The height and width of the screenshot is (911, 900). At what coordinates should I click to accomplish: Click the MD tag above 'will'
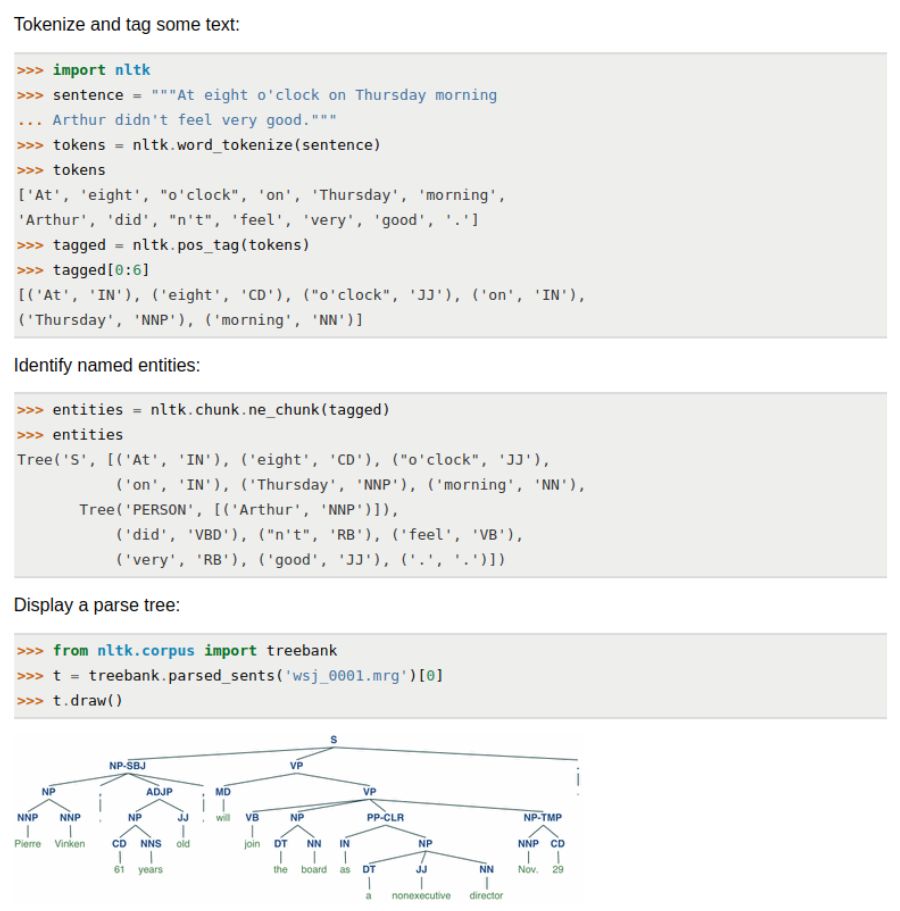tap(223, 792)
